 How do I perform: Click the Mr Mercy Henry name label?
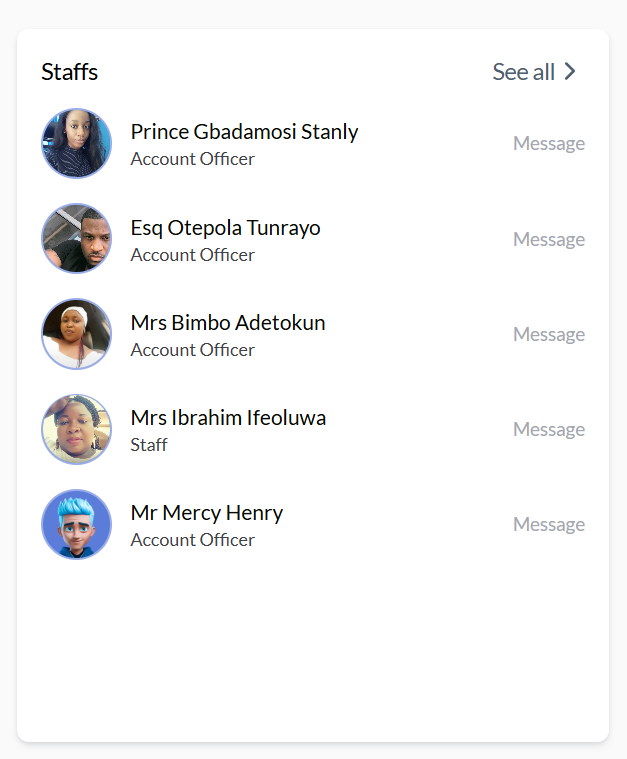click(x=206, y=513)
